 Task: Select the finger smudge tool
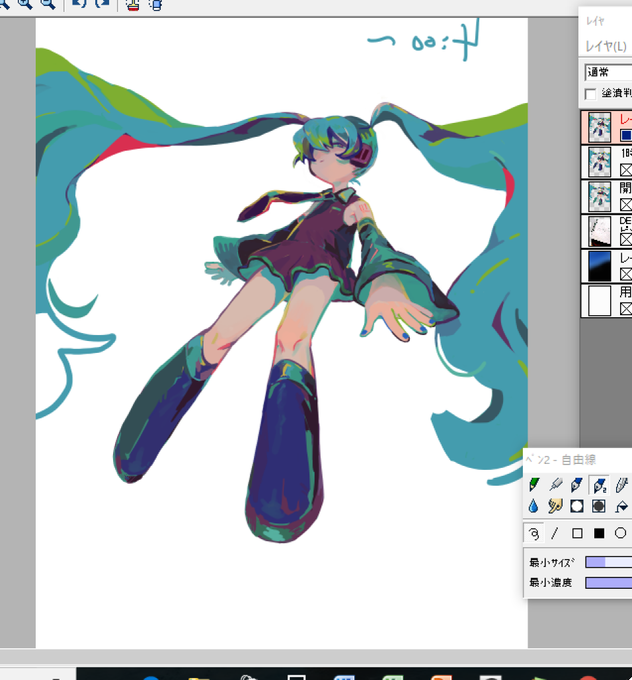coord(556,506)
